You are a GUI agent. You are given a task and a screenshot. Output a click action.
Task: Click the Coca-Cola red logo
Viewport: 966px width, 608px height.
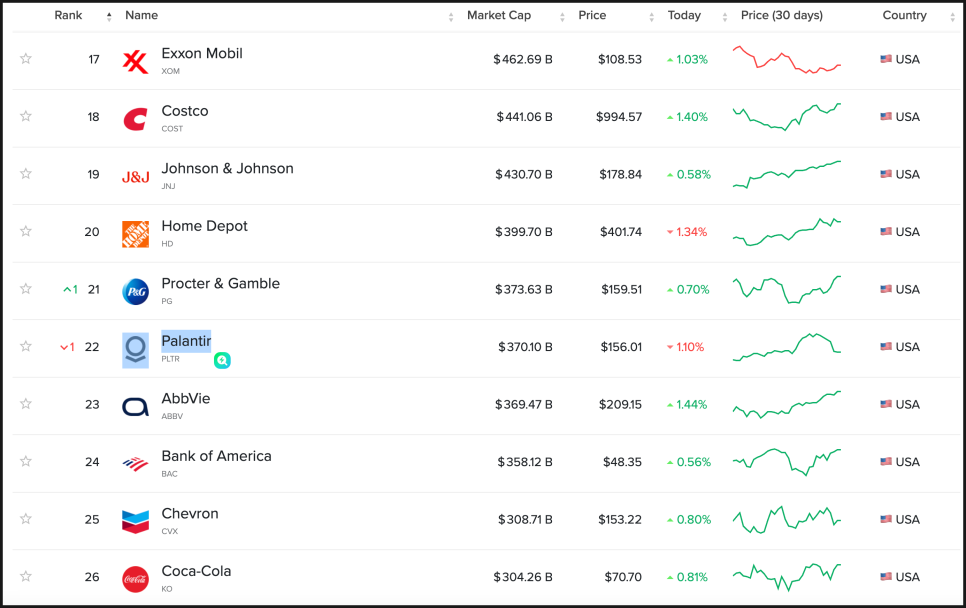136,579
